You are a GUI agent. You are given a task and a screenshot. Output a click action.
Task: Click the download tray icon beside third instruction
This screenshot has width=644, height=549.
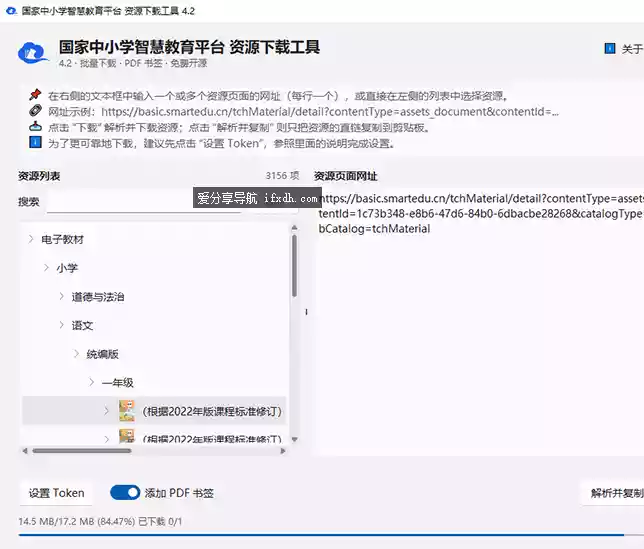point(35,126)
